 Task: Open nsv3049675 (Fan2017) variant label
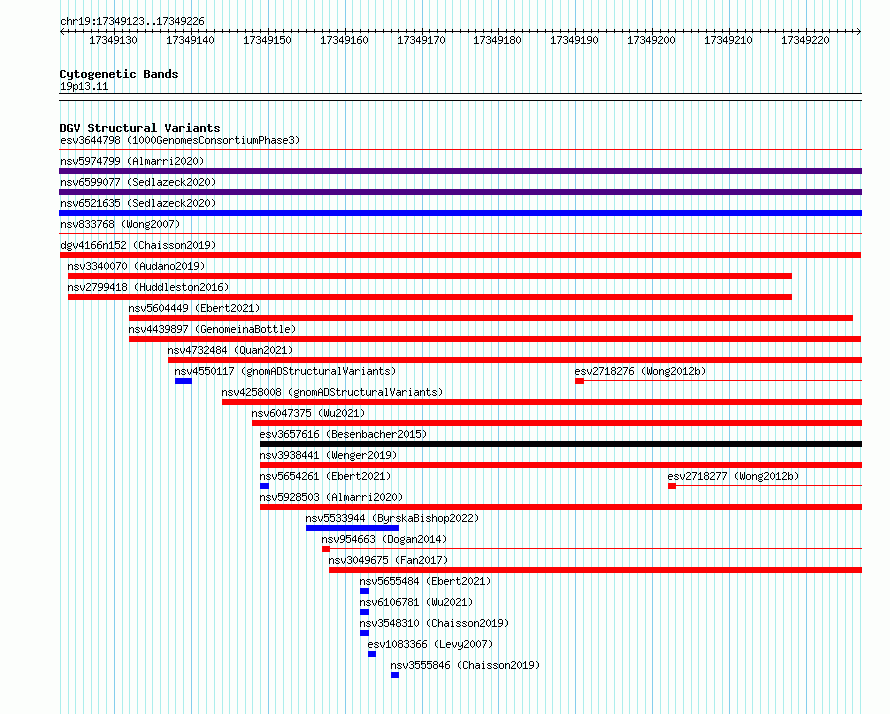click(x=388, y=560)
